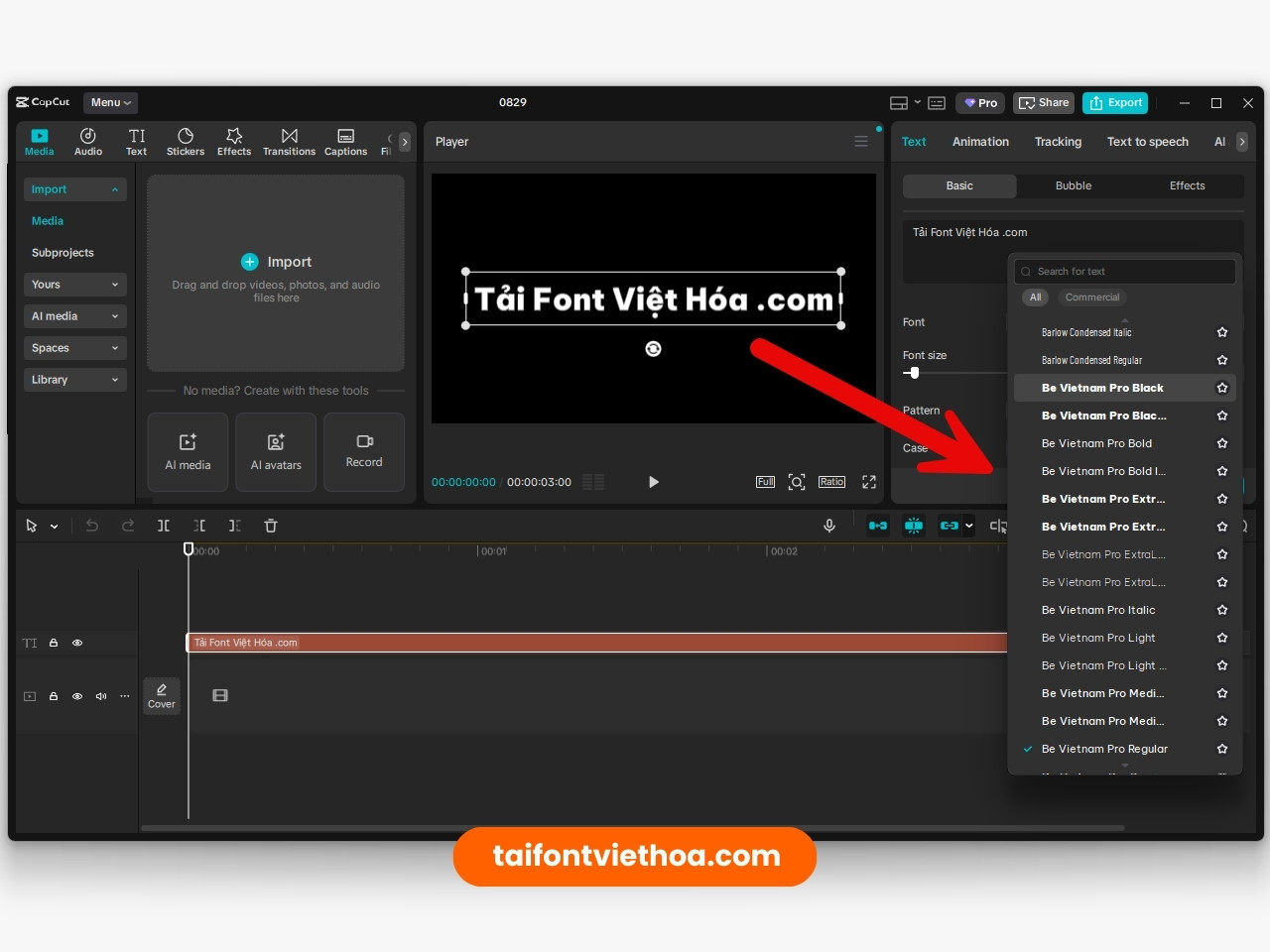Open the Captions panel

coord(345,142)
